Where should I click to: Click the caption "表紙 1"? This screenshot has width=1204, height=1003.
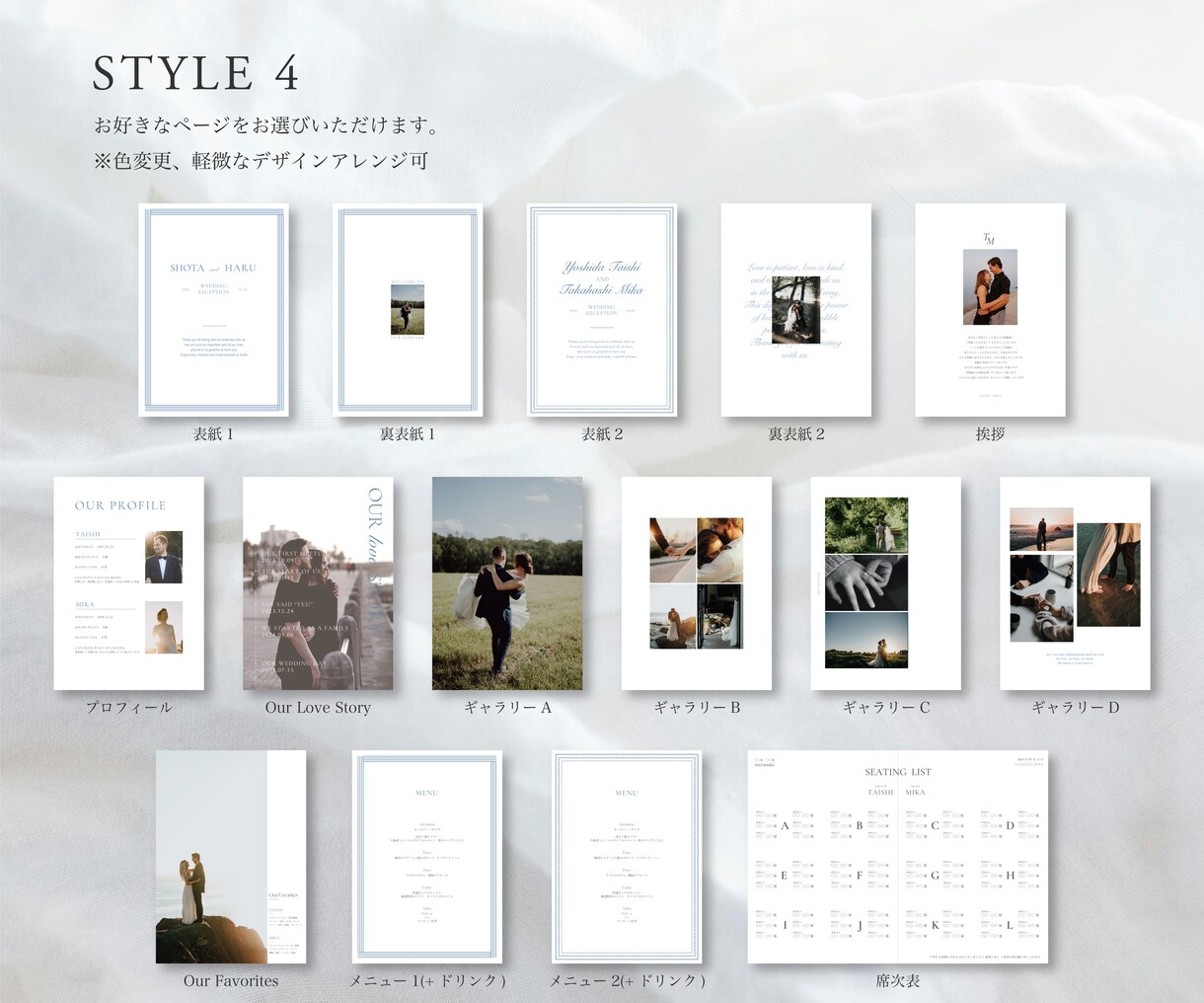[x=213, y=433]
